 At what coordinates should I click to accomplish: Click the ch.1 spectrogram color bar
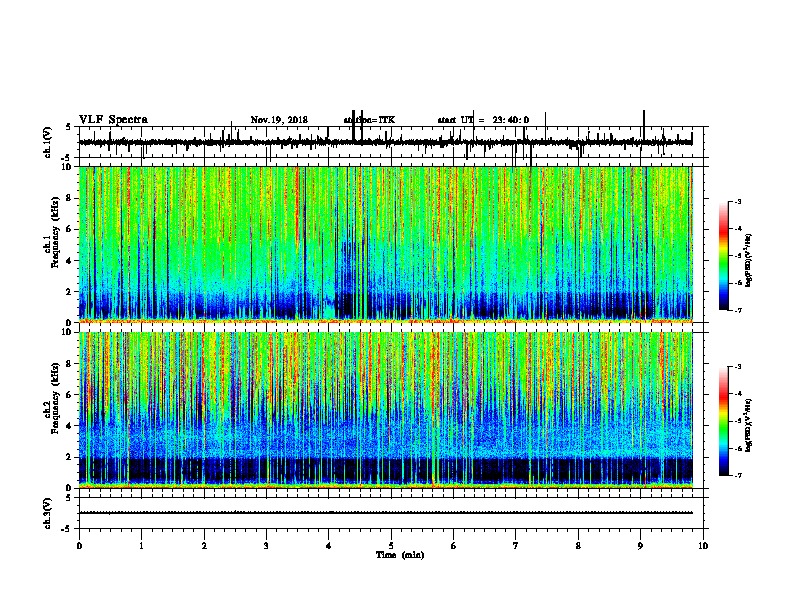click(x=724, y=256)
